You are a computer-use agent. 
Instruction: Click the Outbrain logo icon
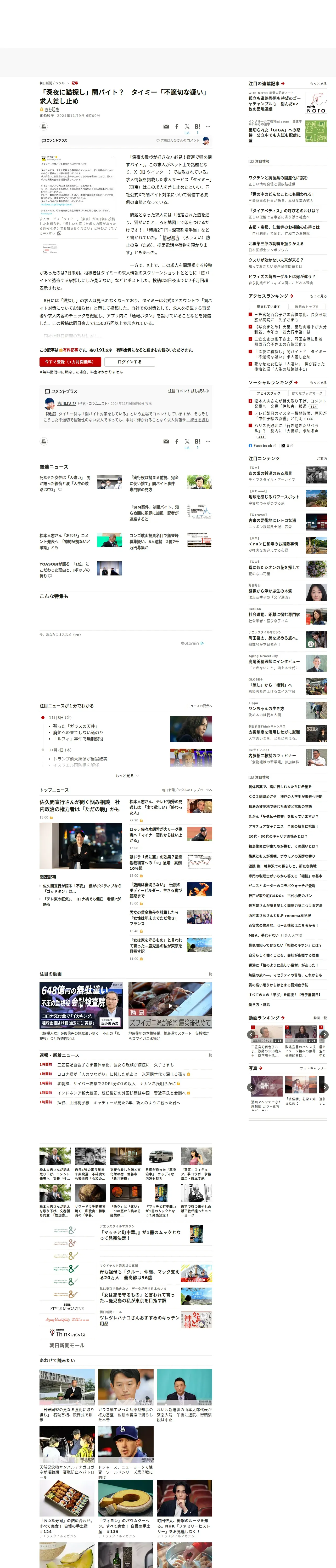(x=192, y=643)
